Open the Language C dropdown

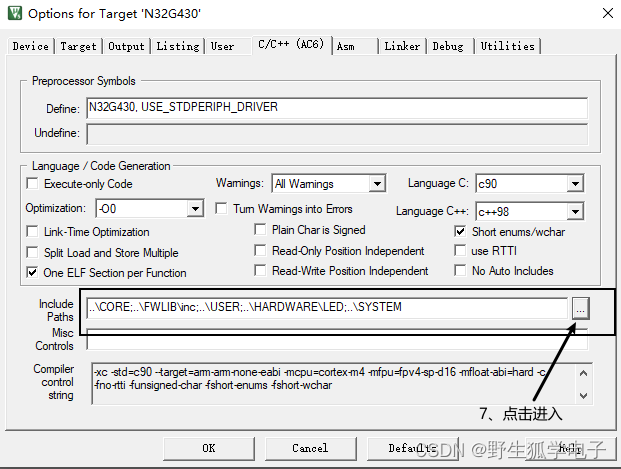click(x=575, y=184)
